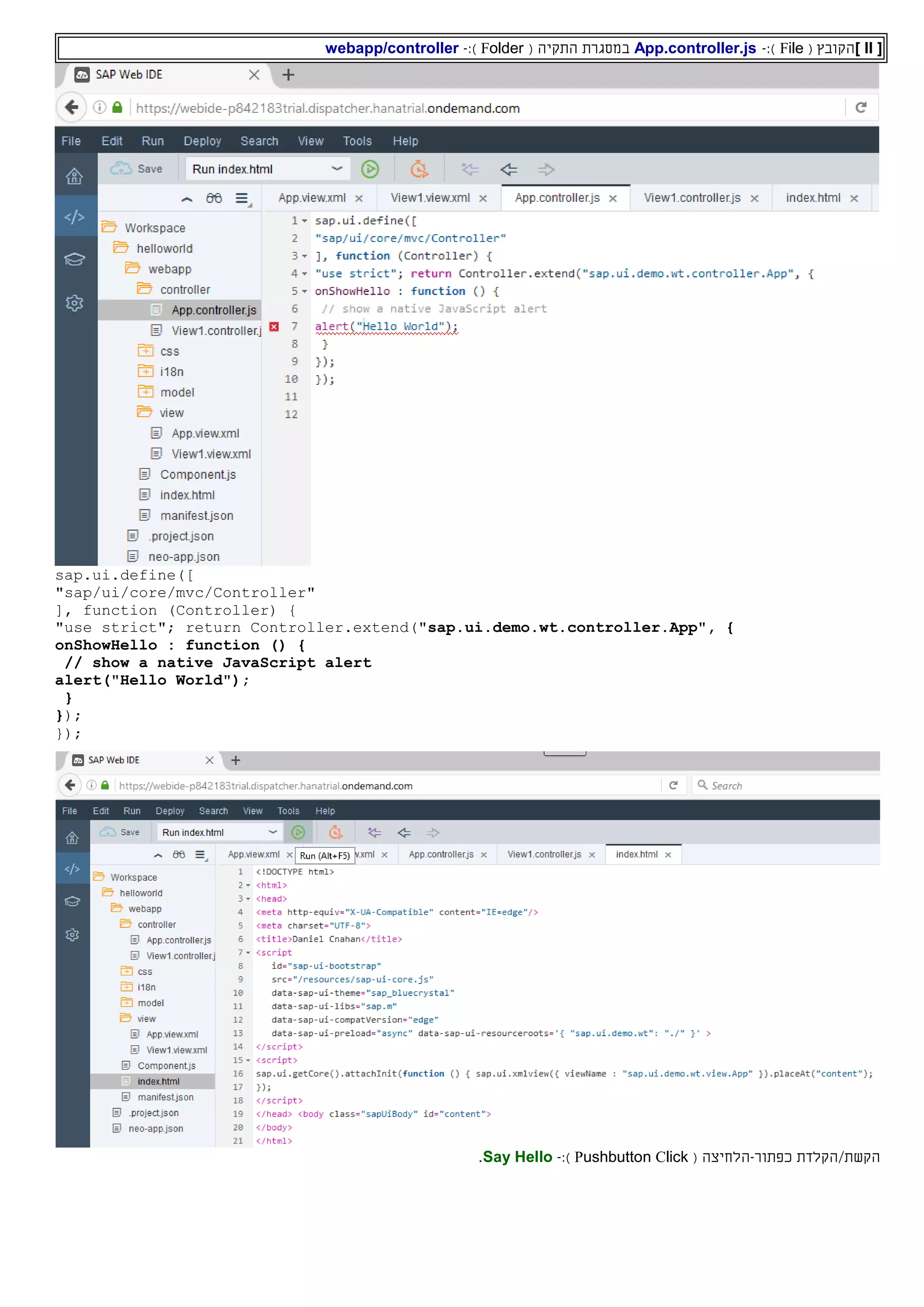Select App.controller.js in top screenshot file tree
Image resolution: width=924 pixels, height=1307 pixels.
[x=214, y=310]
